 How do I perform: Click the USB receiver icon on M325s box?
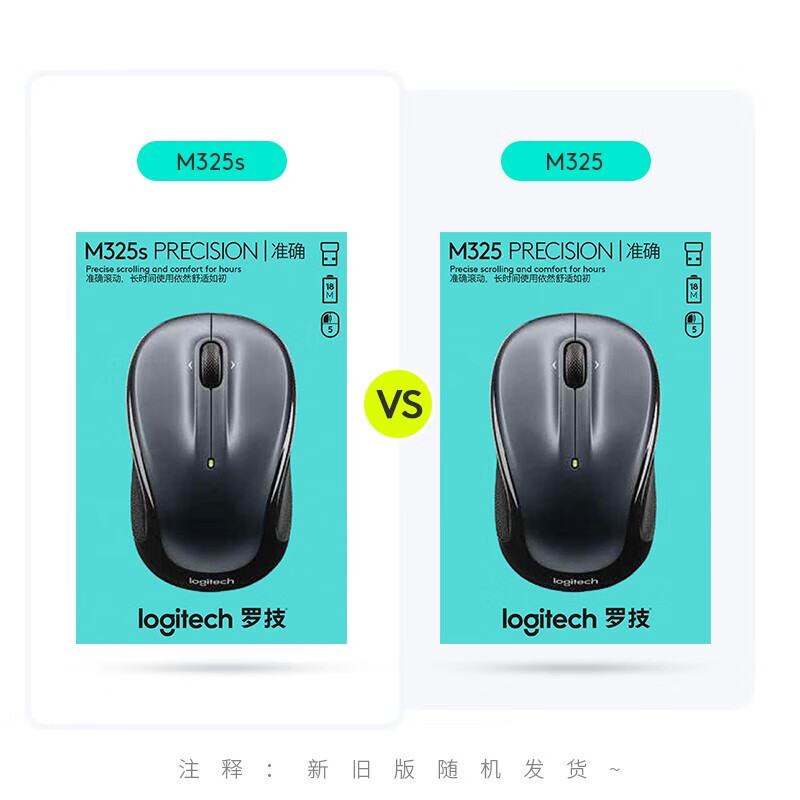pyautogui.click(x=330, y=254)
